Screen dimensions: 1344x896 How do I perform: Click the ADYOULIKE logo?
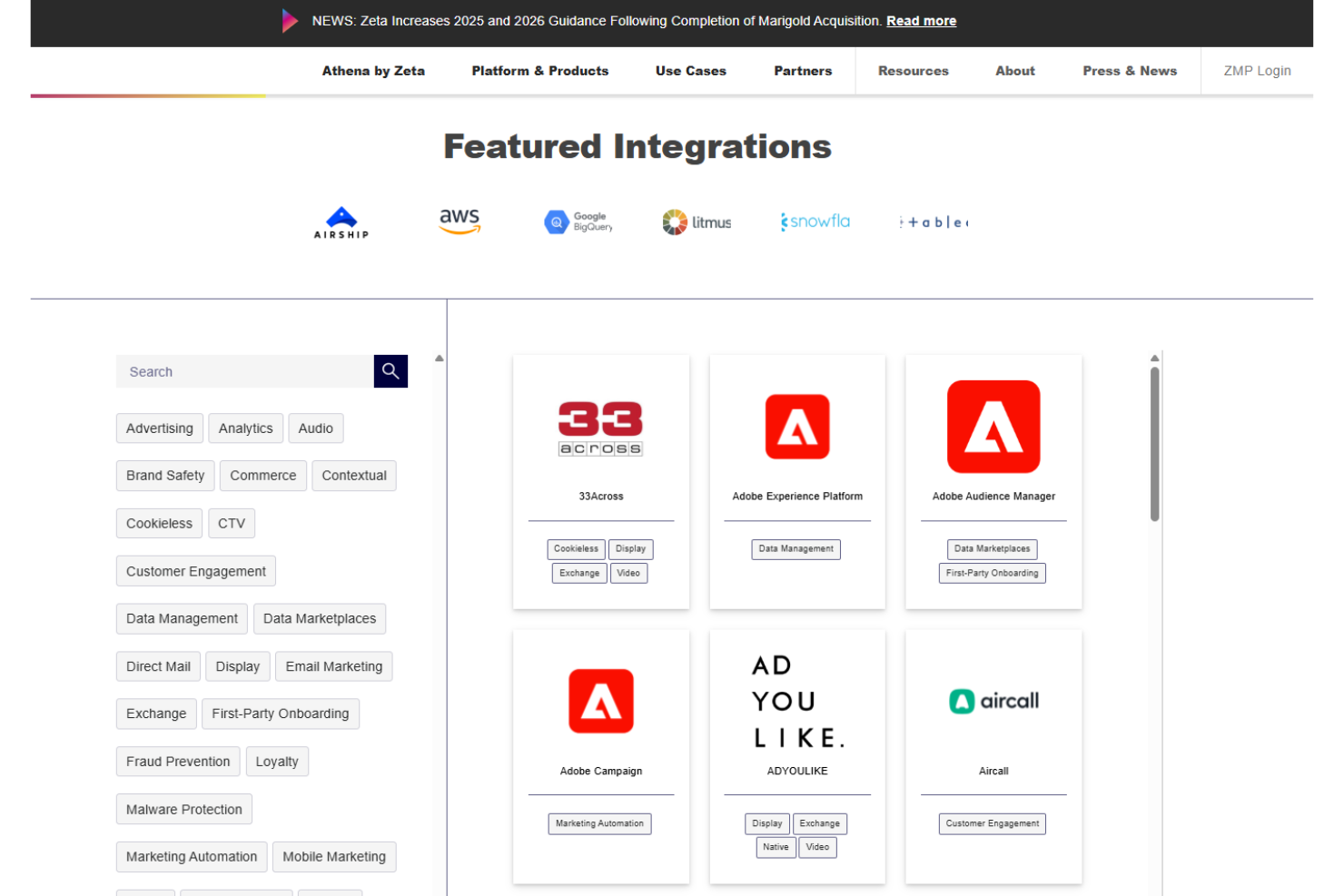tap(797, 701)
